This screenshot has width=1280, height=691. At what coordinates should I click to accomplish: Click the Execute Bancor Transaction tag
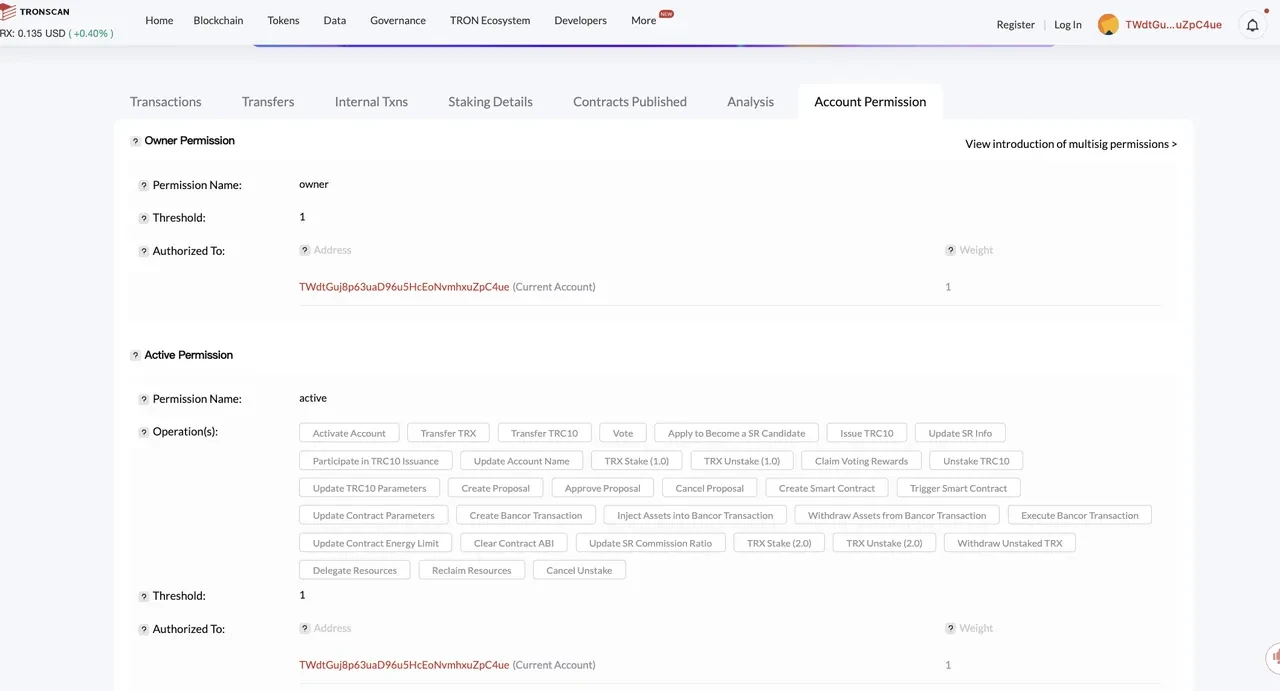pyautogui.click(x=1080, y=516)
